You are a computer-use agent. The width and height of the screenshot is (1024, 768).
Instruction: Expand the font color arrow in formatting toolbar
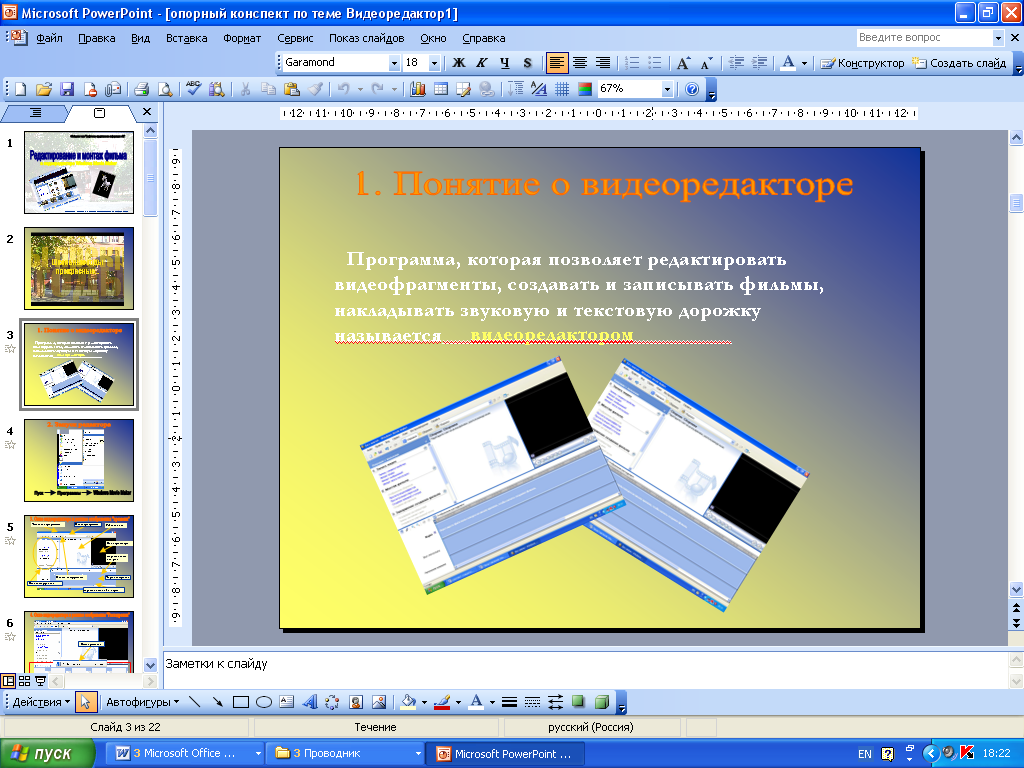click(x=804, y=63)
